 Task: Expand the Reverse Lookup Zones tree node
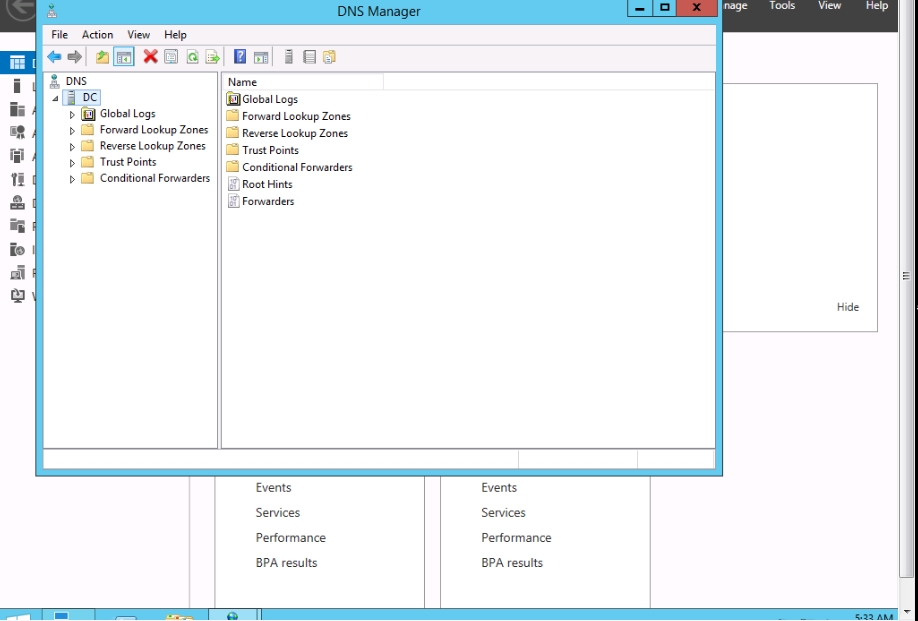pos(72,147)
